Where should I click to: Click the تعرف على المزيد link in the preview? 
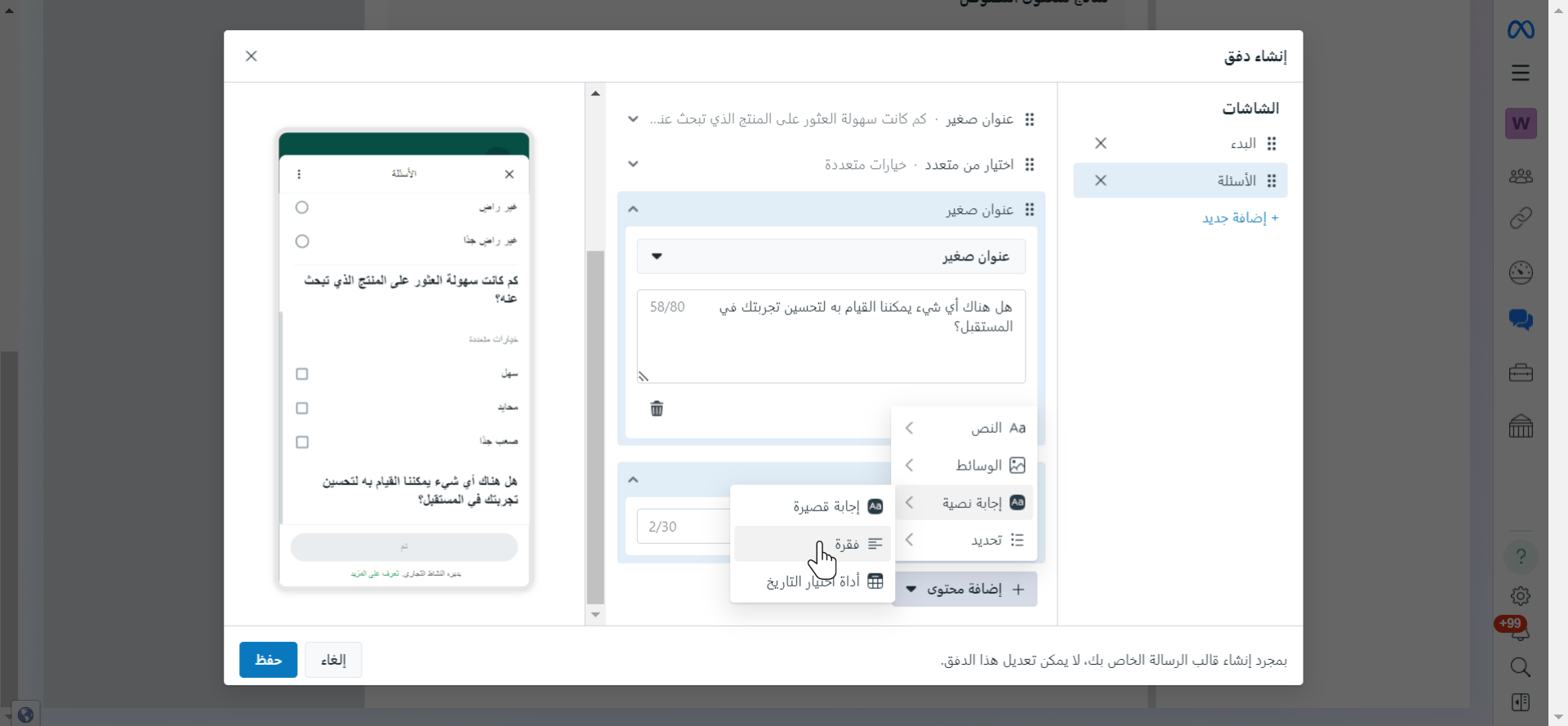[375, 574]
